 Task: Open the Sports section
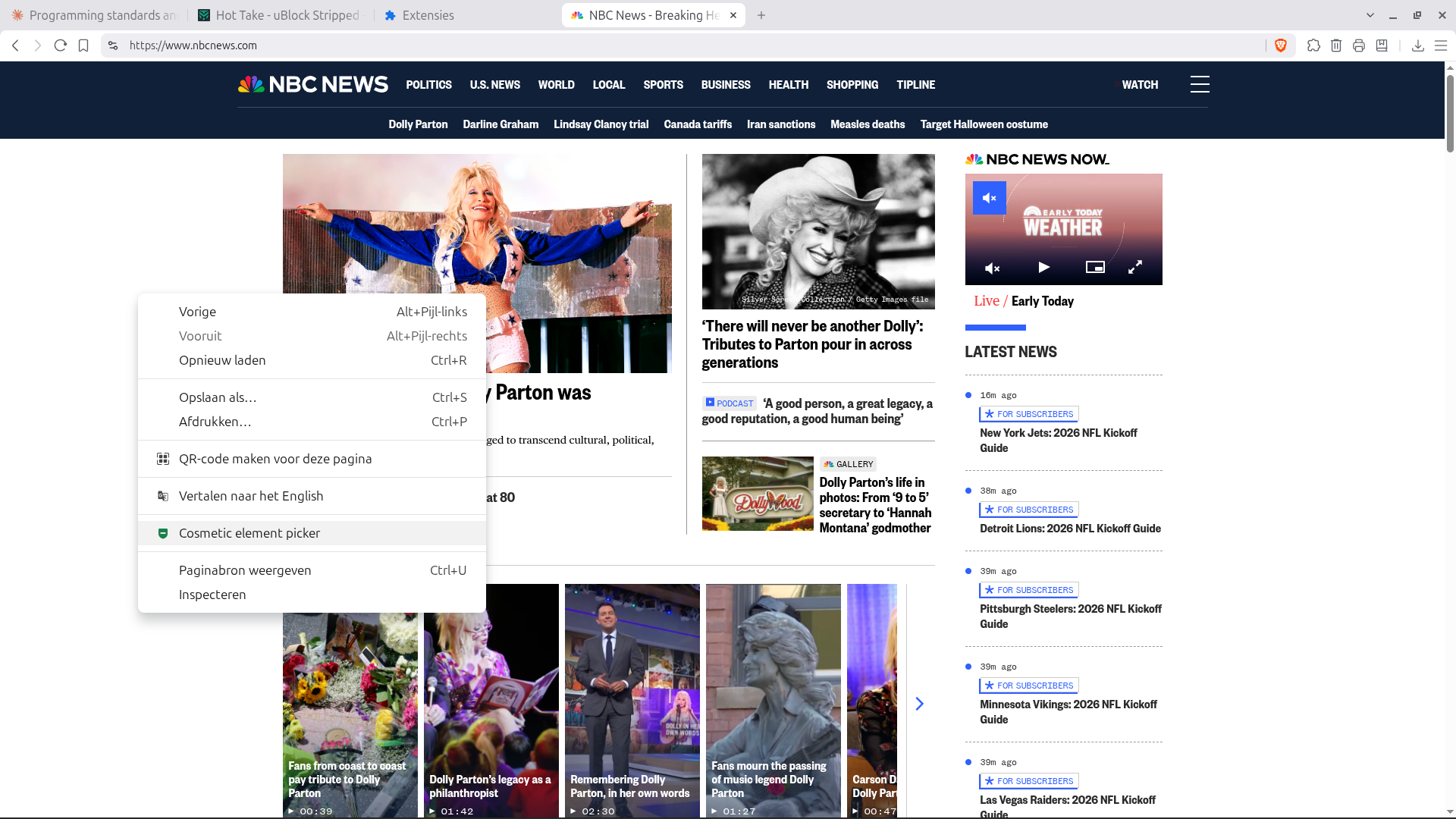click(664, 85)
